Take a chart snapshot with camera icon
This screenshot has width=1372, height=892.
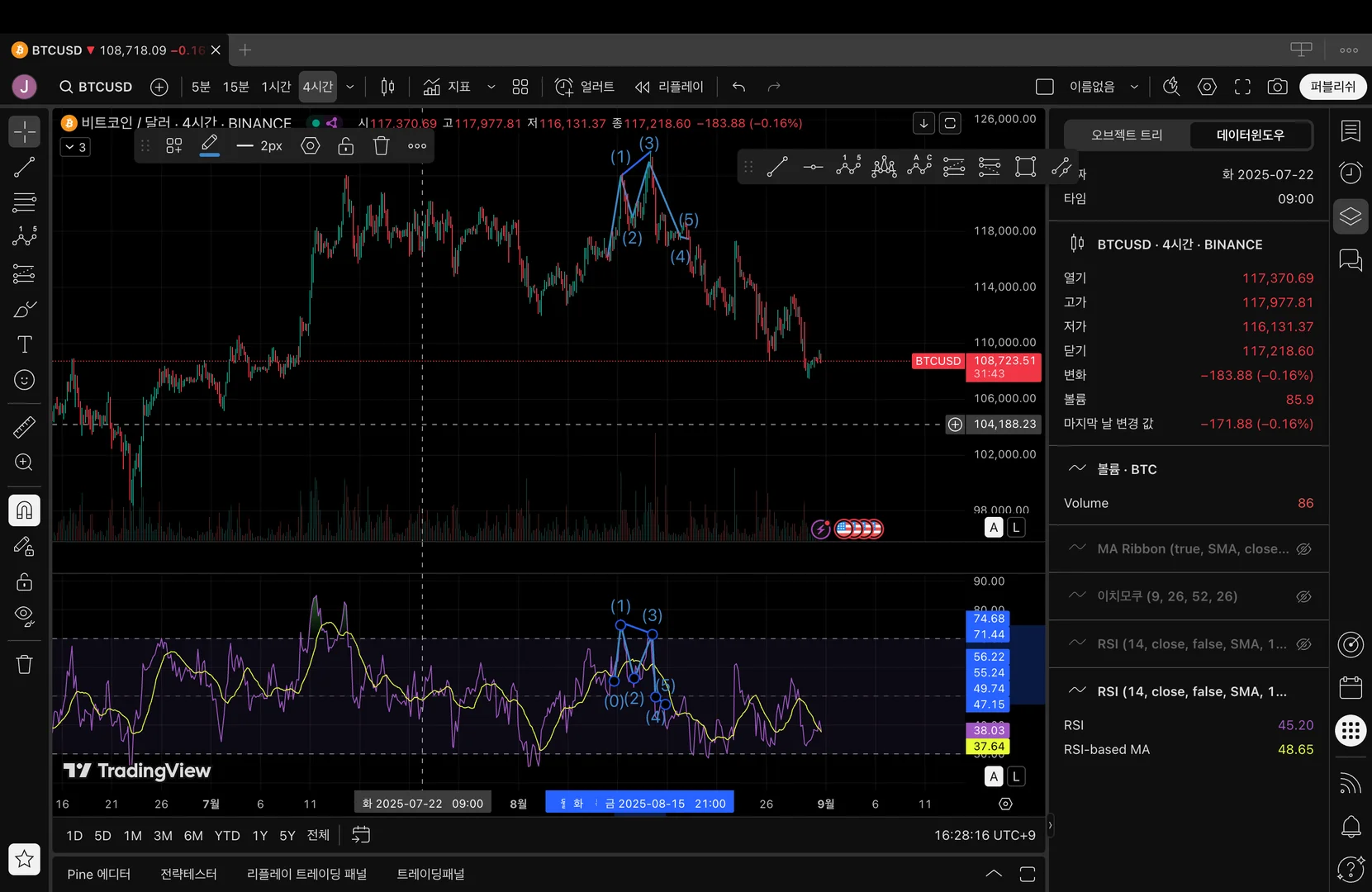tap(1277, 87)
